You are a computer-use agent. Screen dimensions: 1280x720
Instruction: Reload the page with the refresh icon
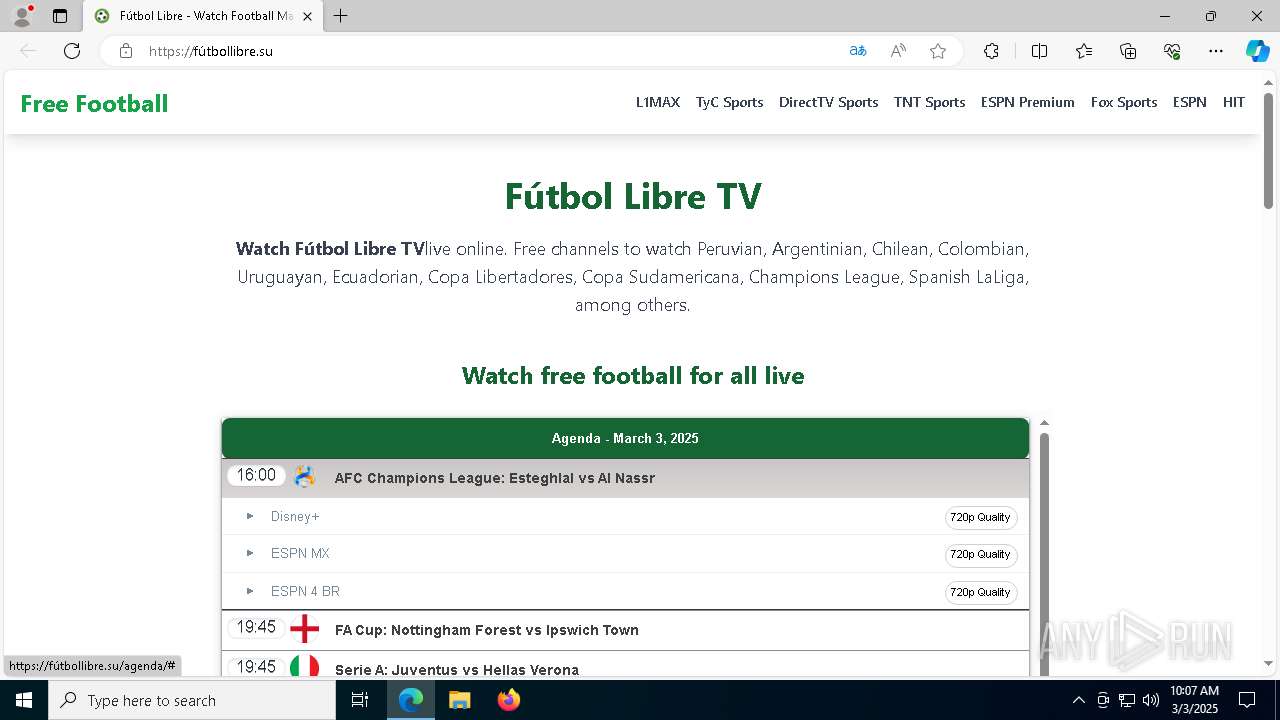click(72, 51)
